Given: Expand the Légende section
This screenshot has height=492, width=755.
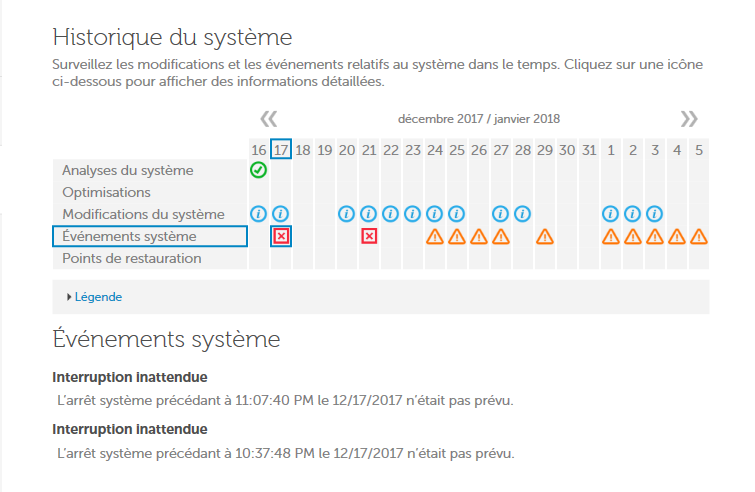Looking at the screenshot, I should (x=99, y=297).
